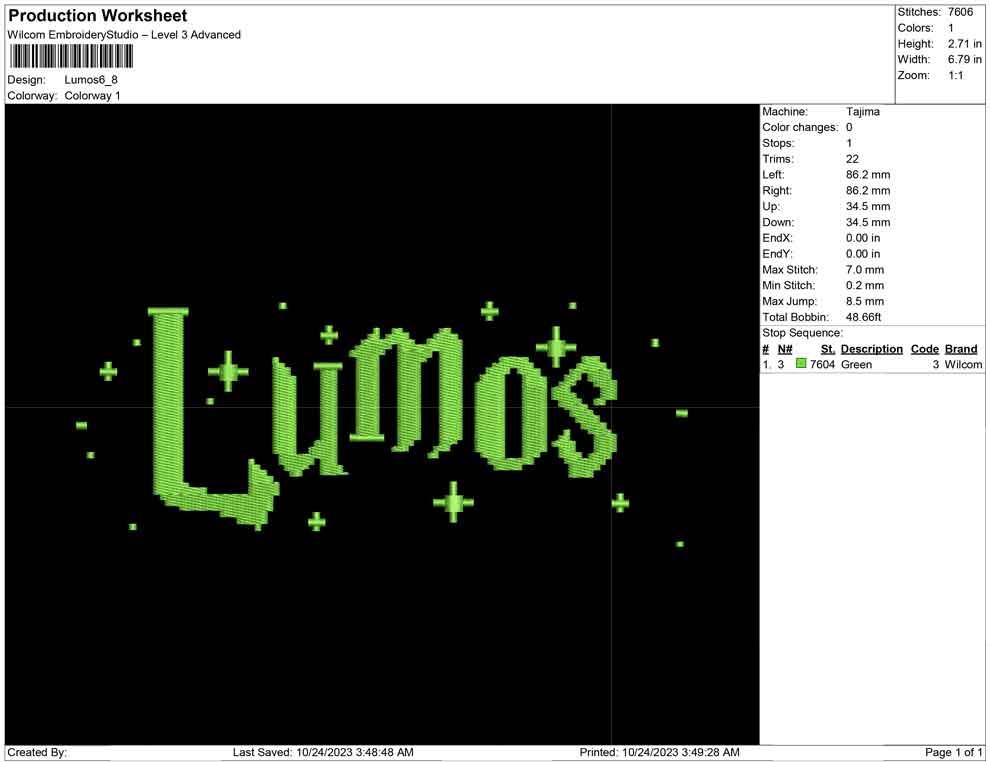This screenshot has height=762, width=990.
Task: Click the green thread color swatch
Action: tap(801, 364)
